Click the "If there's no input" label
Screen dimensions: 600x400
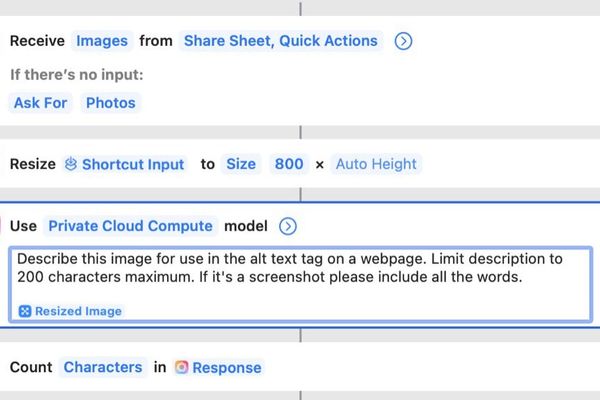(x=74, y=73)
